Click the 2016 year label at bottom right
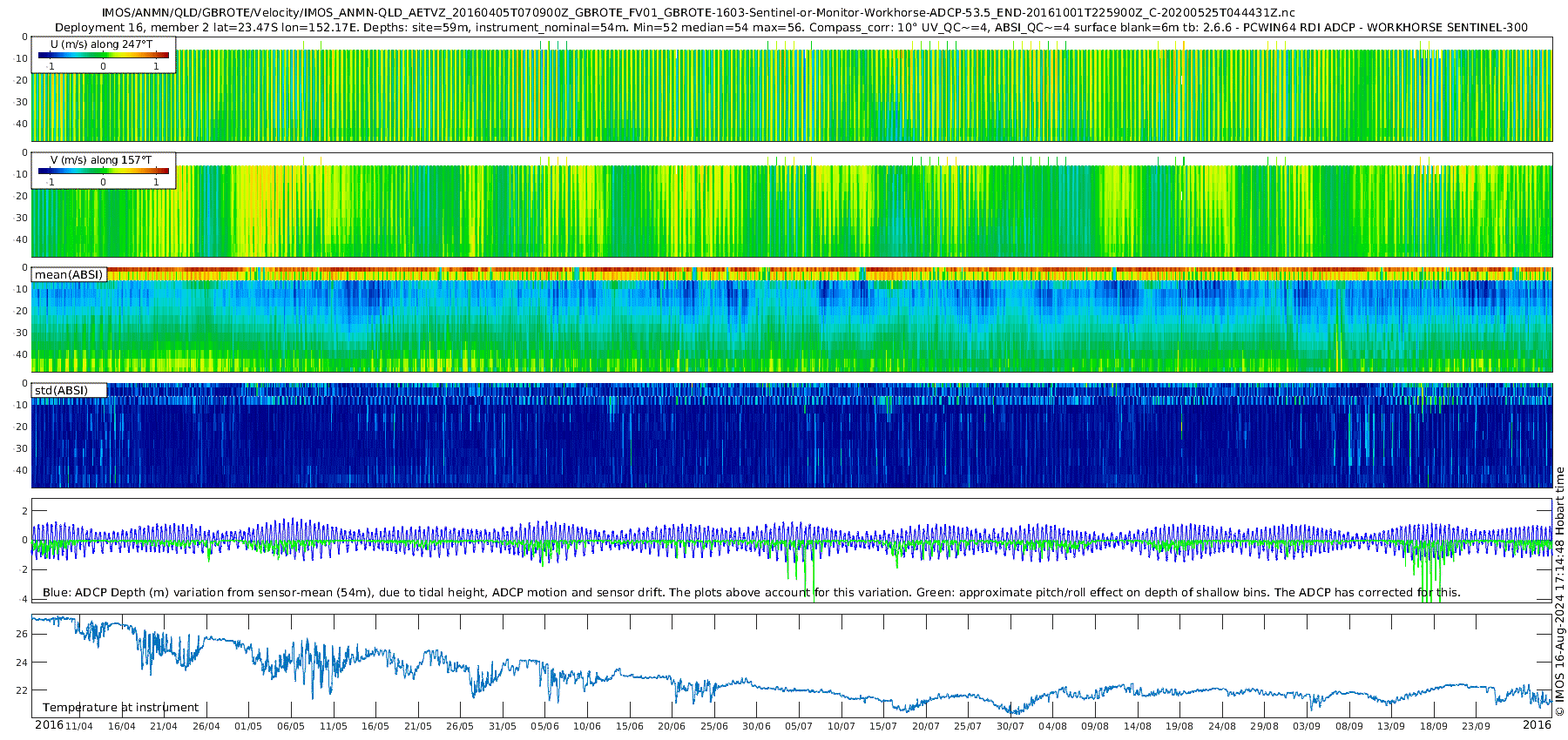Viewport: 1568px width, 740px height. point(1537,725)
